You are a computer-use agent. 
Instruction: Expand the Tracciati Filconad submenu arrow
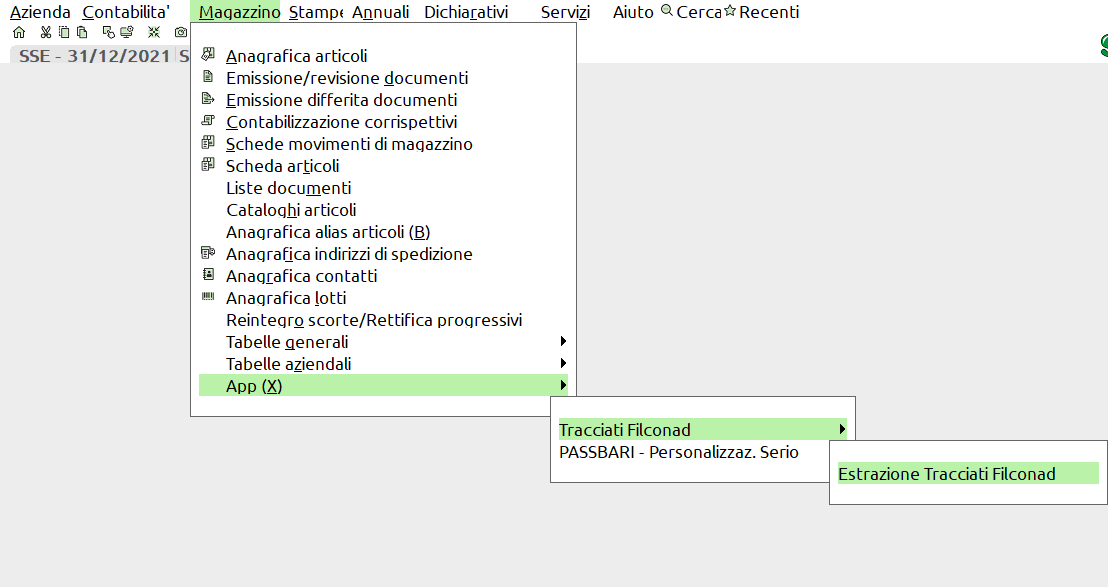coord(842,430)
